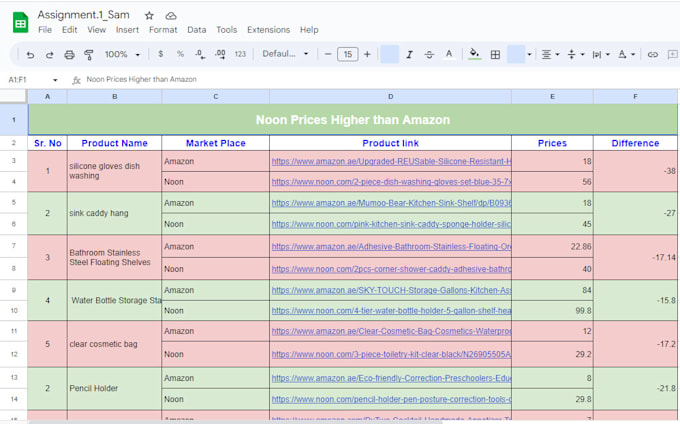Format cells as currency
680x424 pixels.
point(160,54)
